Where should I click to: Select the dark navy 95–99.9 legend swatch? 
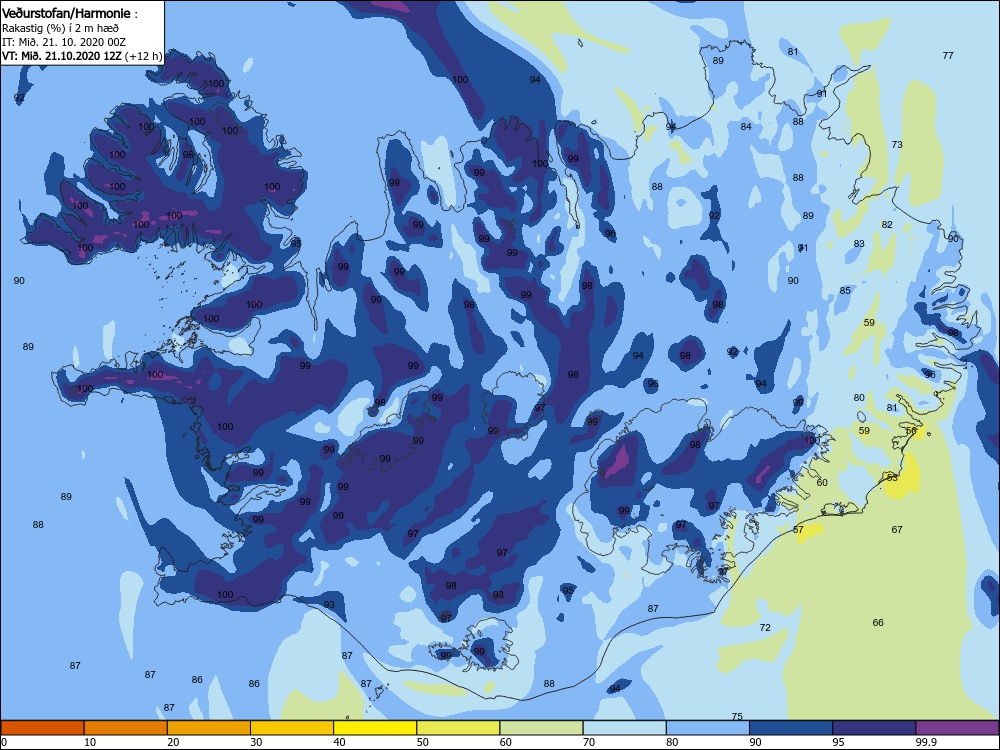874,728
